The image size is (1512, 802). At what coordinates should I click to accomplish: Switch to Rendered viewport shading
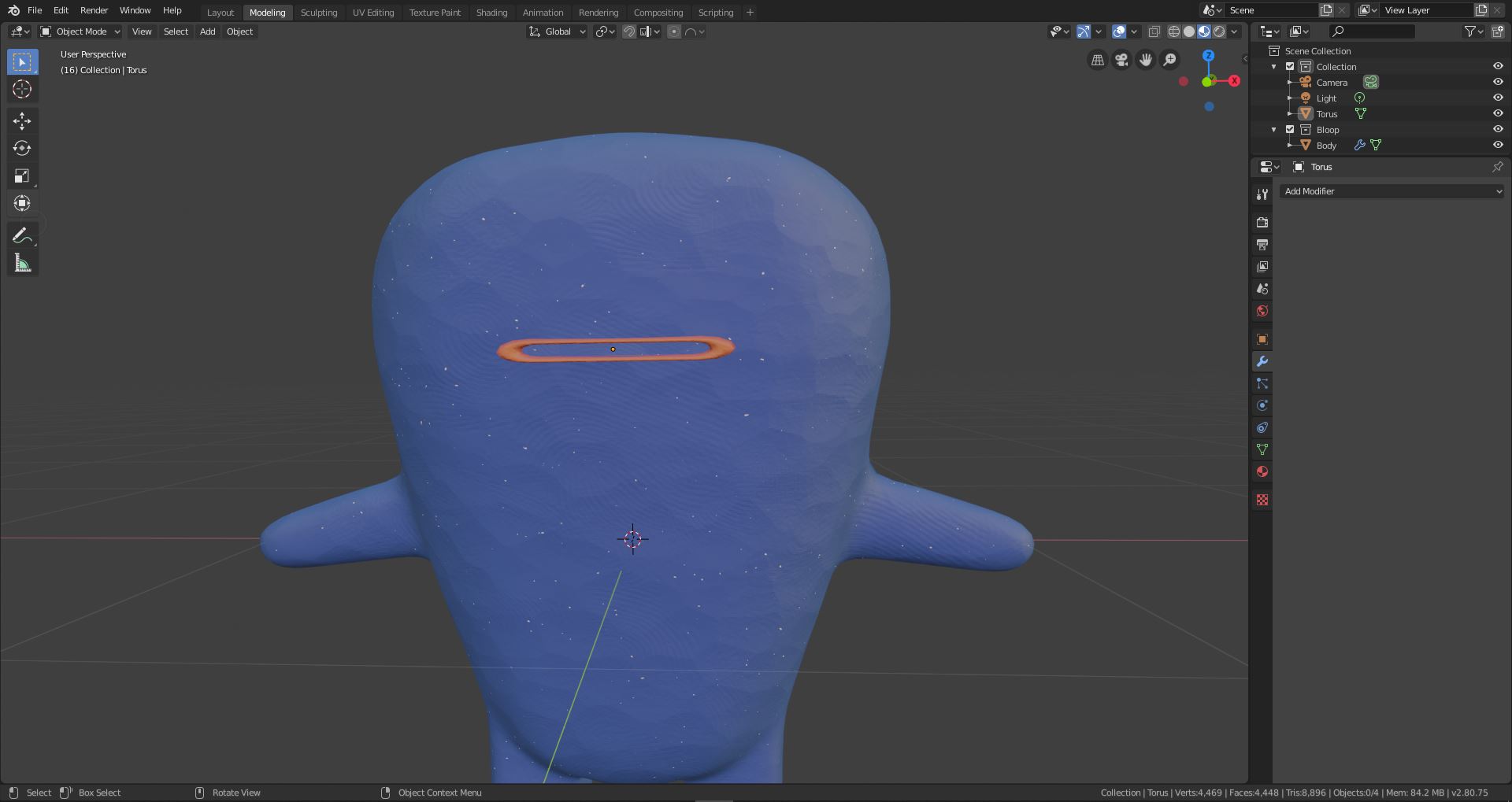pos(1217,31)
